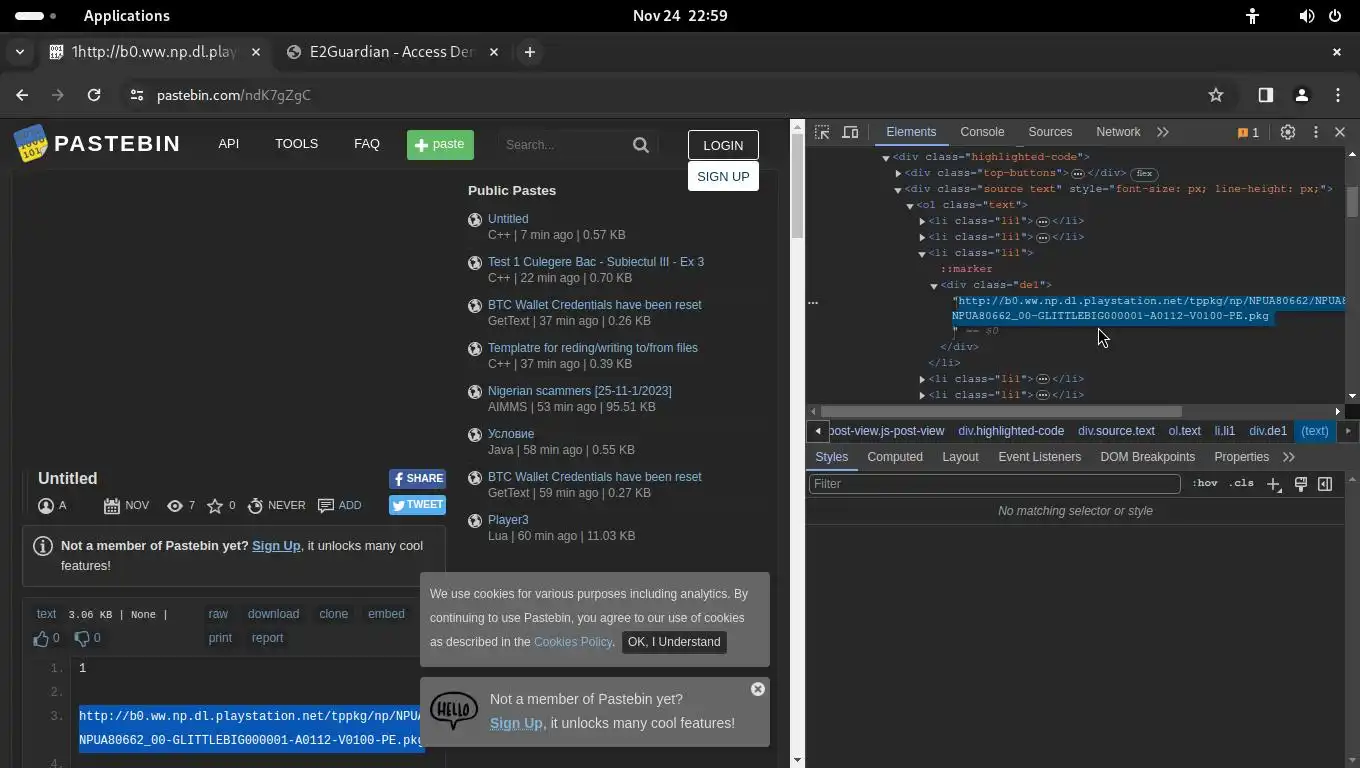Switch to E2Guardian Access Denied tab
Viewport: 1360px width, 768px height.
(391, 52)
